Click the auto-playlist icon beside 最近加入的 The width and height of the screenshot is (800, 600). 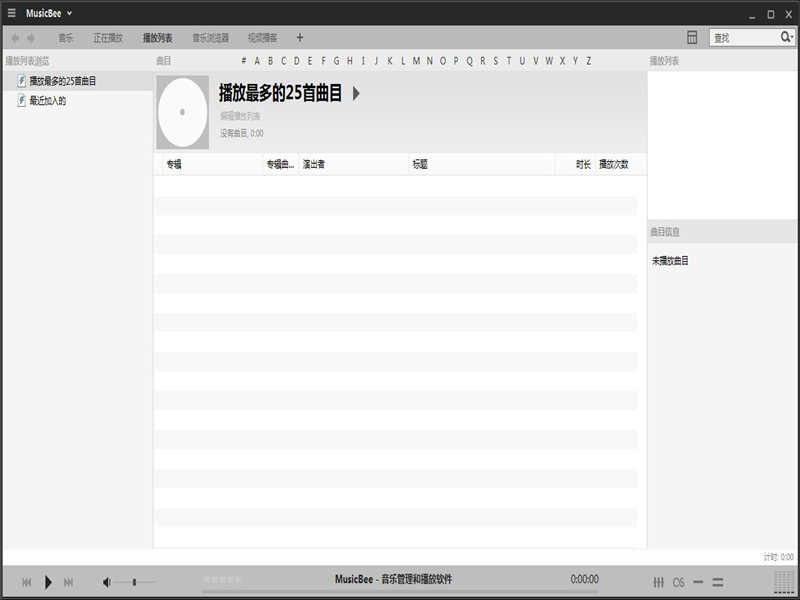[21, 101]
